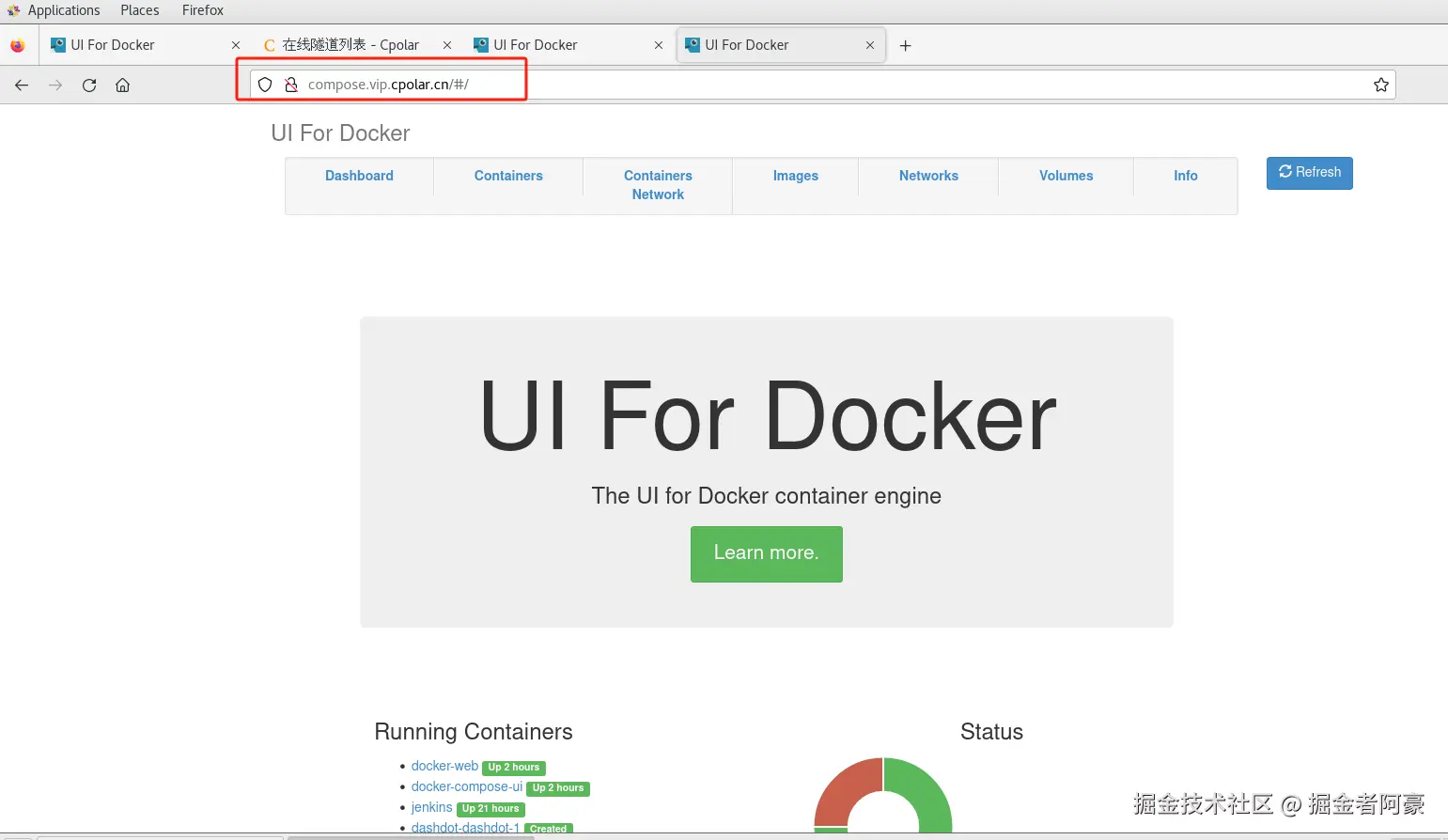
Task: Open the docker-web container link
Action: (444, 766)
